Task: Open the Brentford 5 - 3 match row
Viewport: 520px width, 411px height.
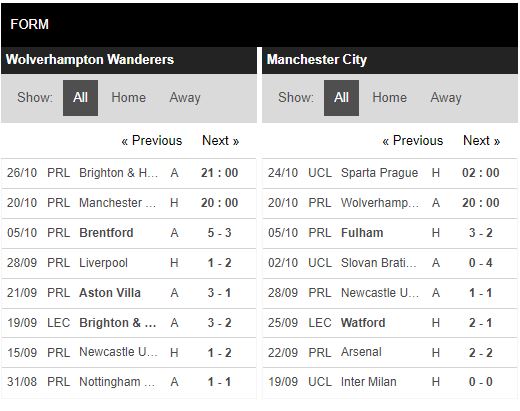Action: 129,233
